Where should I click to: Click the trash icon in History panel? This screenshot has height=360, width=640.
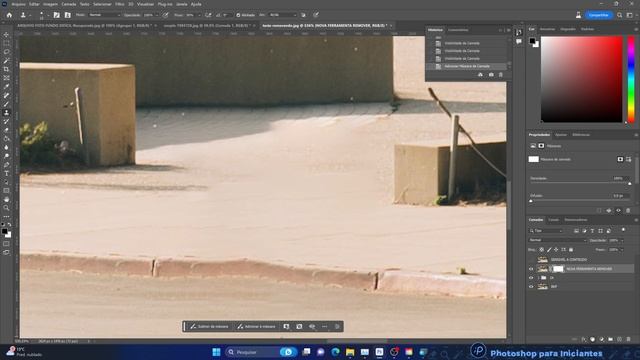[x=501, y=75]
